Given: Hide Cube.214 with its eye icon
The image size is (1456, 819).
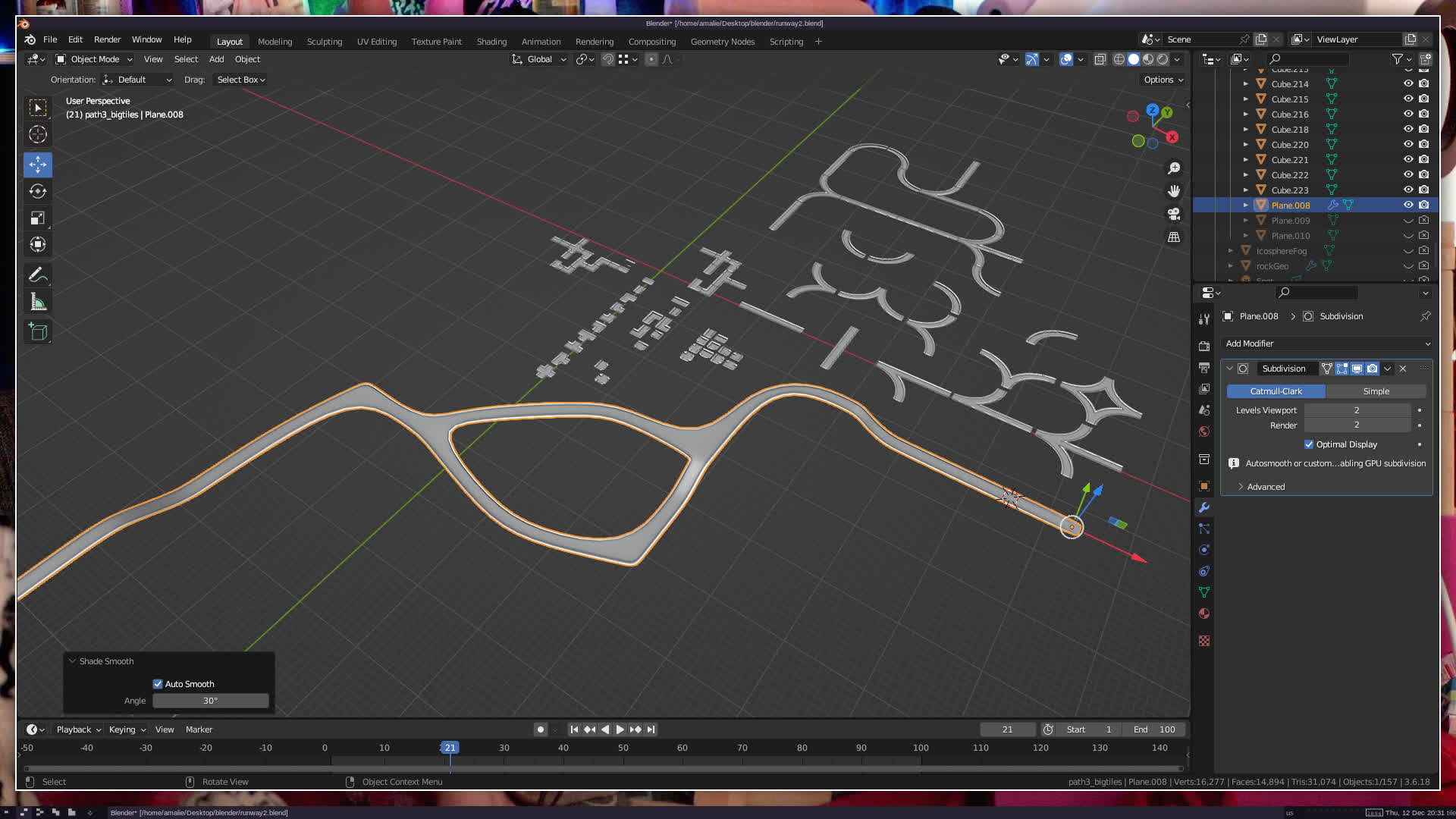Looking at the screenshot, I should [x=1408, y=83].
